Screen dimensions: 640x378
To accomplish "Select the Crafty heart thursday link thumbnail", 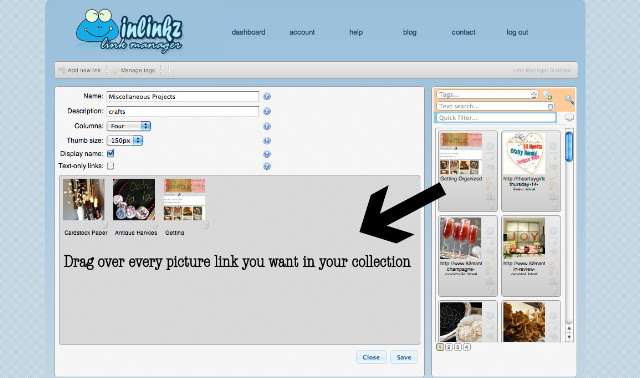I will click(524, 153).
